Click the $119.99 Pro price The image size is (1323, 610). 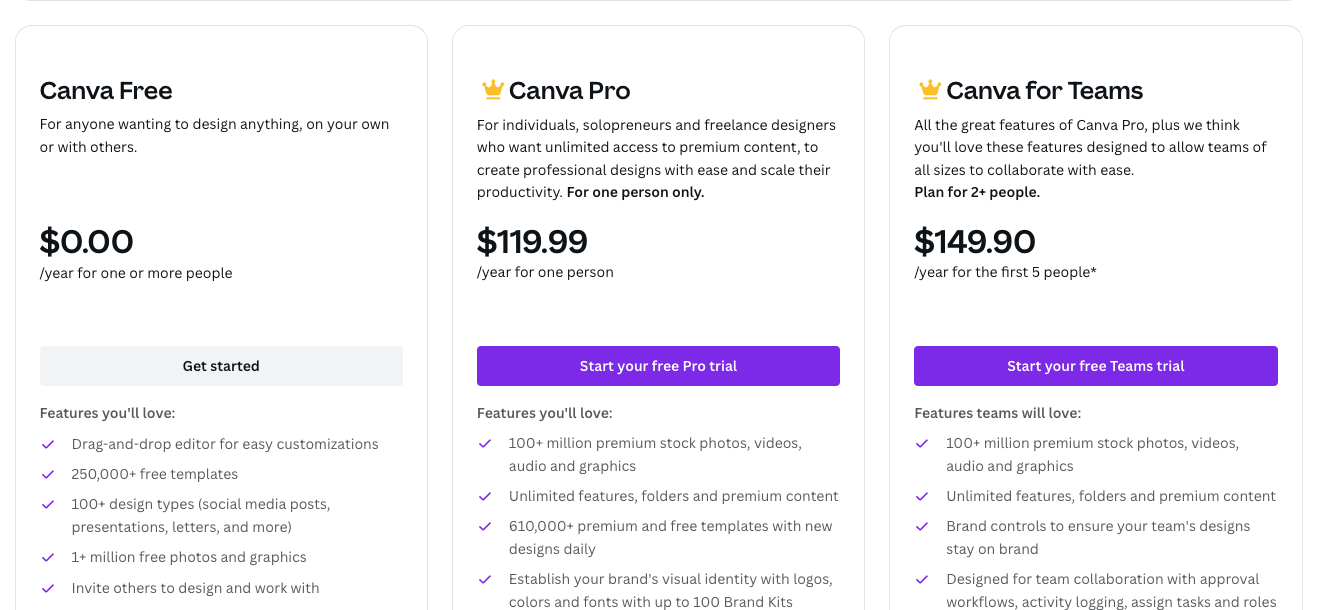pyautogui.click(x=532, y=242)
